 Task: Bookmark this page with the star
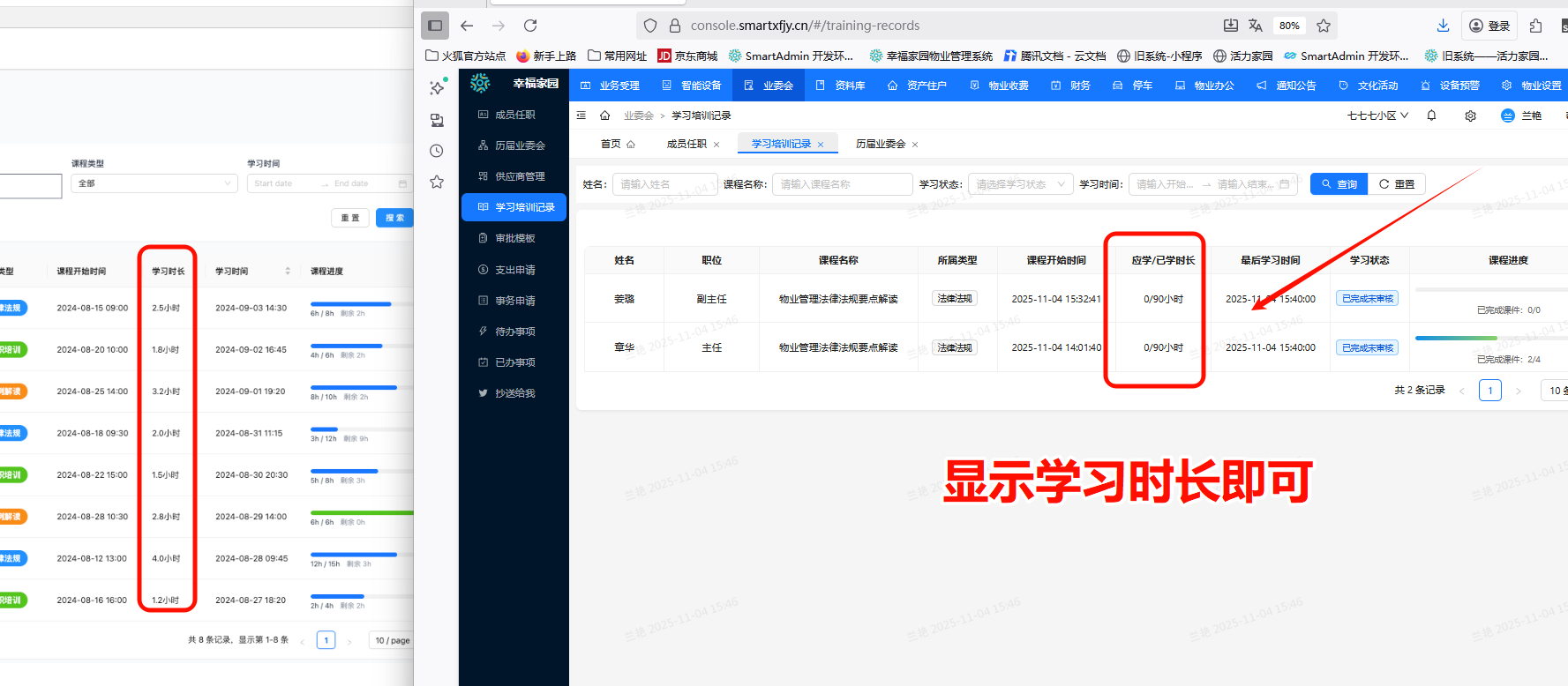(x=1324, y=26)
